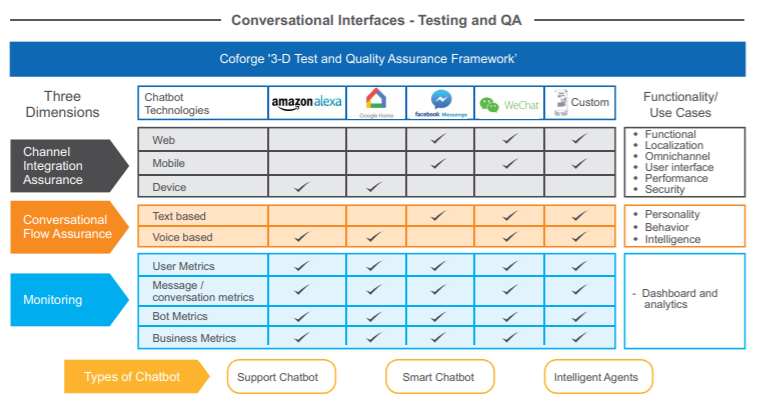768x405 pixels.
Task: Click the Dashboard and analytics box
Action: [x=684, y=299]
